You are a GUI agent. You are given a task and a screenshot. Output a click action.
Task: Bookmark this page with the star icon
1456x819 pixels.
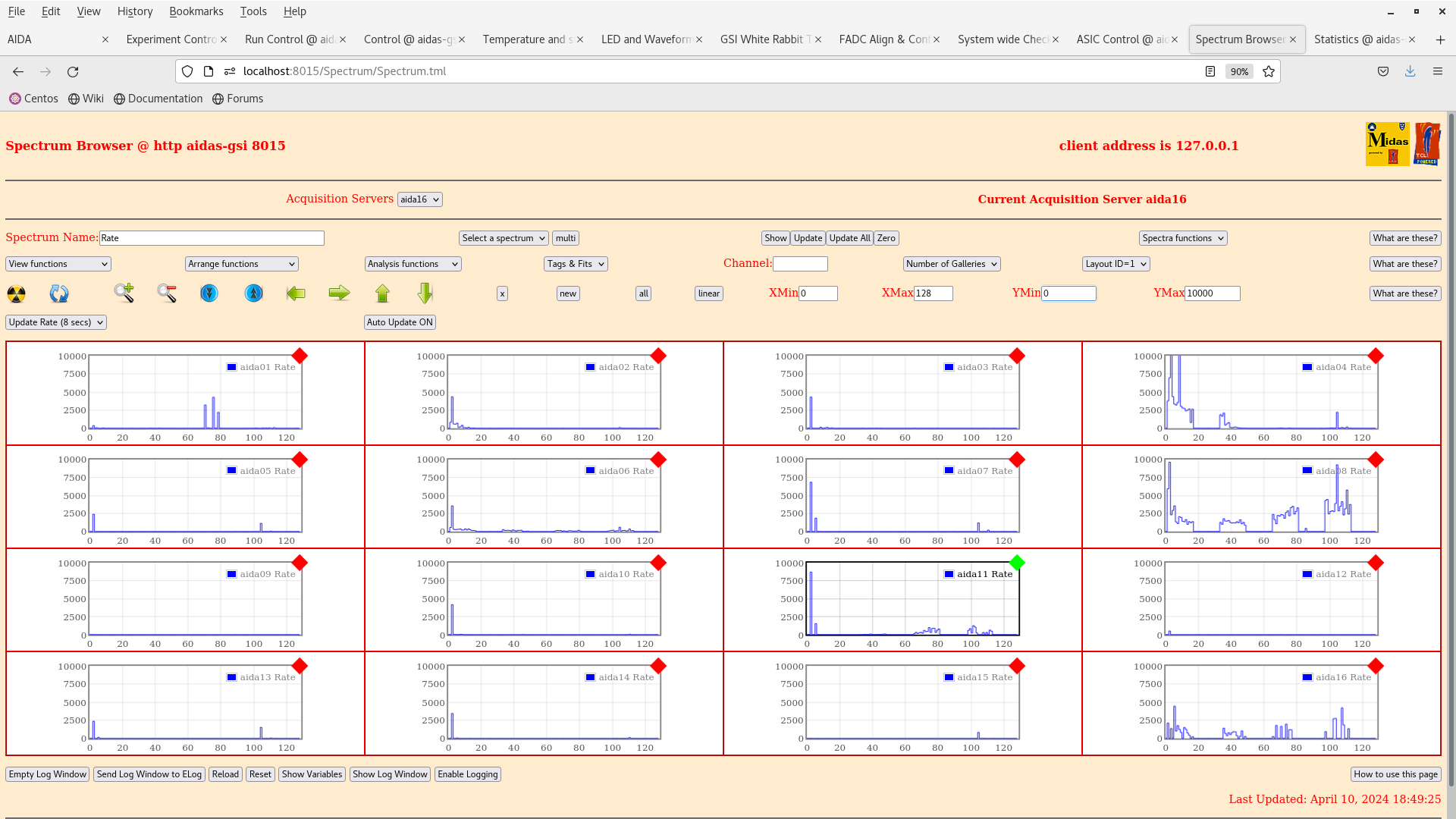pyautogui.click(x=1269, y=71)
